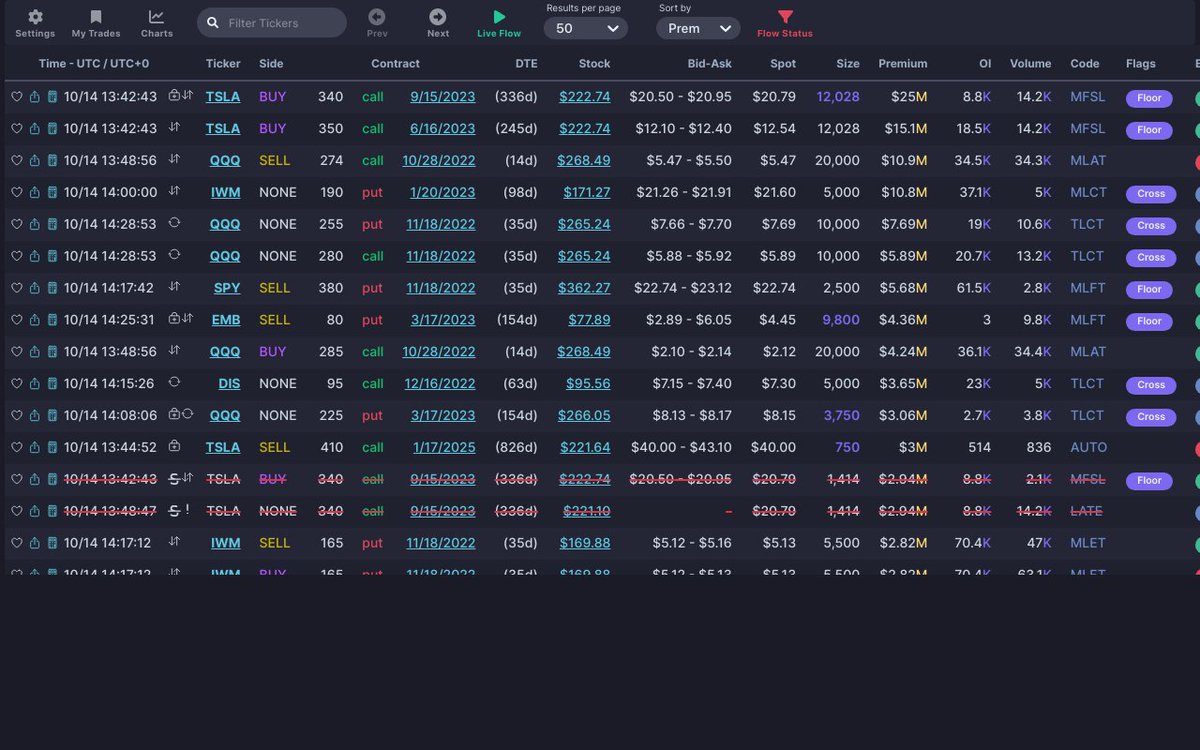1200x750 pixels.
Task: Share the SPY 380 put trade
Action: (35, 288)
